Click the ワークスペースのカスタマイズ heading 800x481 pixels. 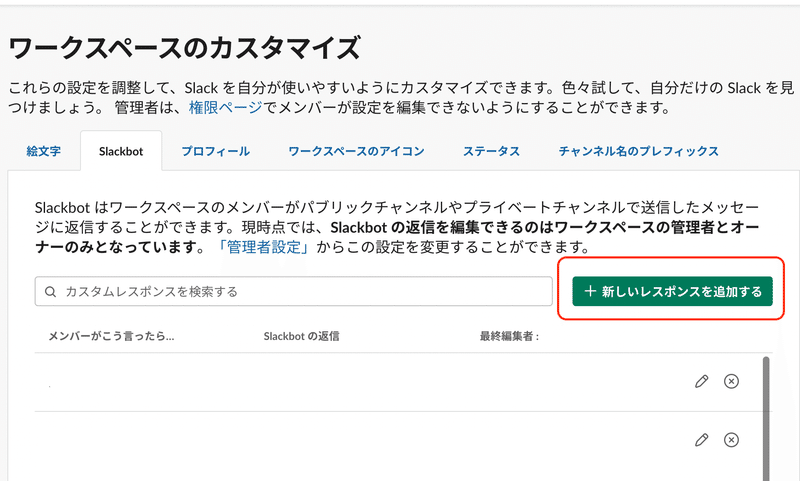point(185,48)
